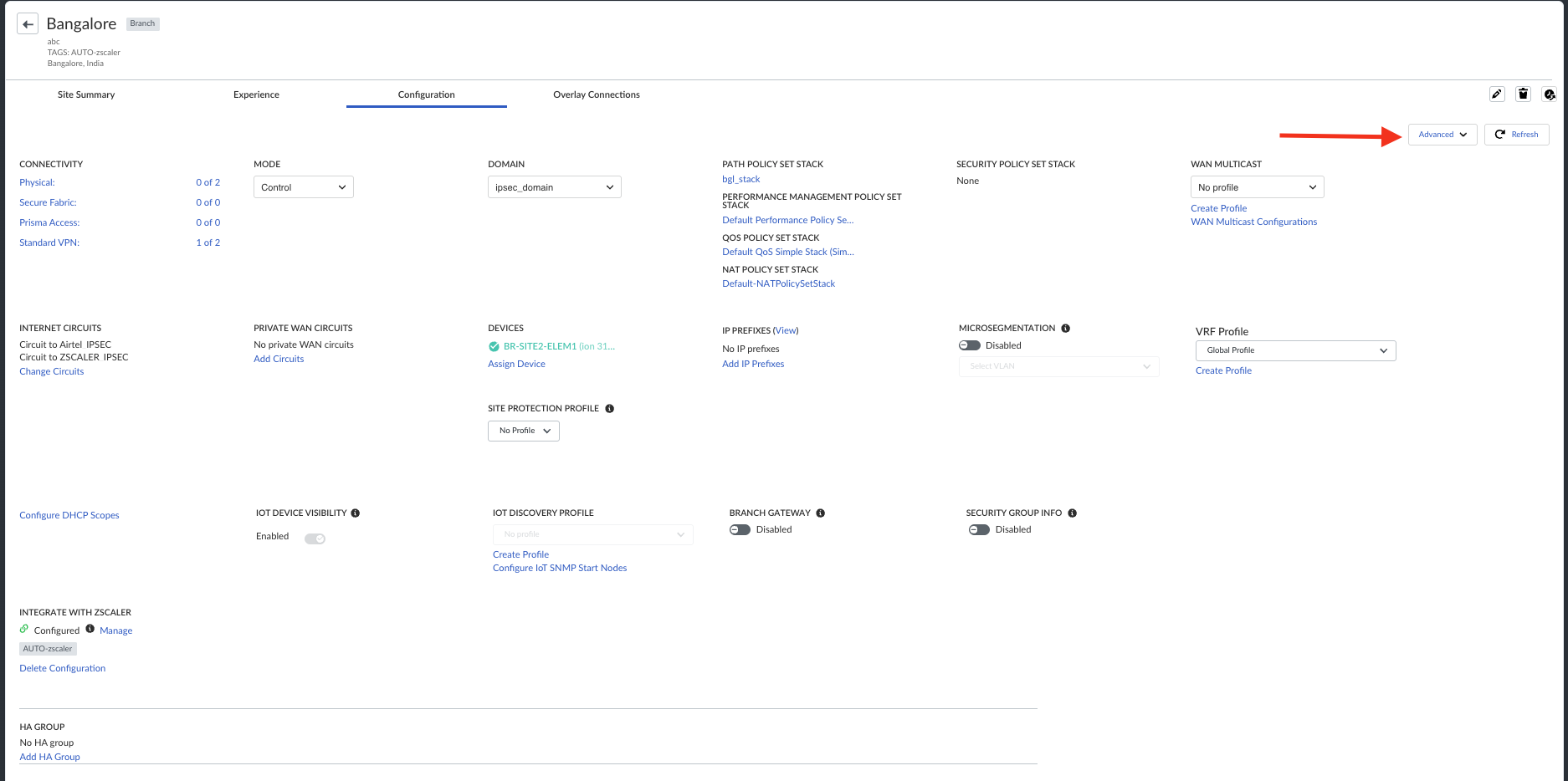
Task: Click Add Circuits under Private WAN Circuits
Action: point(279,359)
